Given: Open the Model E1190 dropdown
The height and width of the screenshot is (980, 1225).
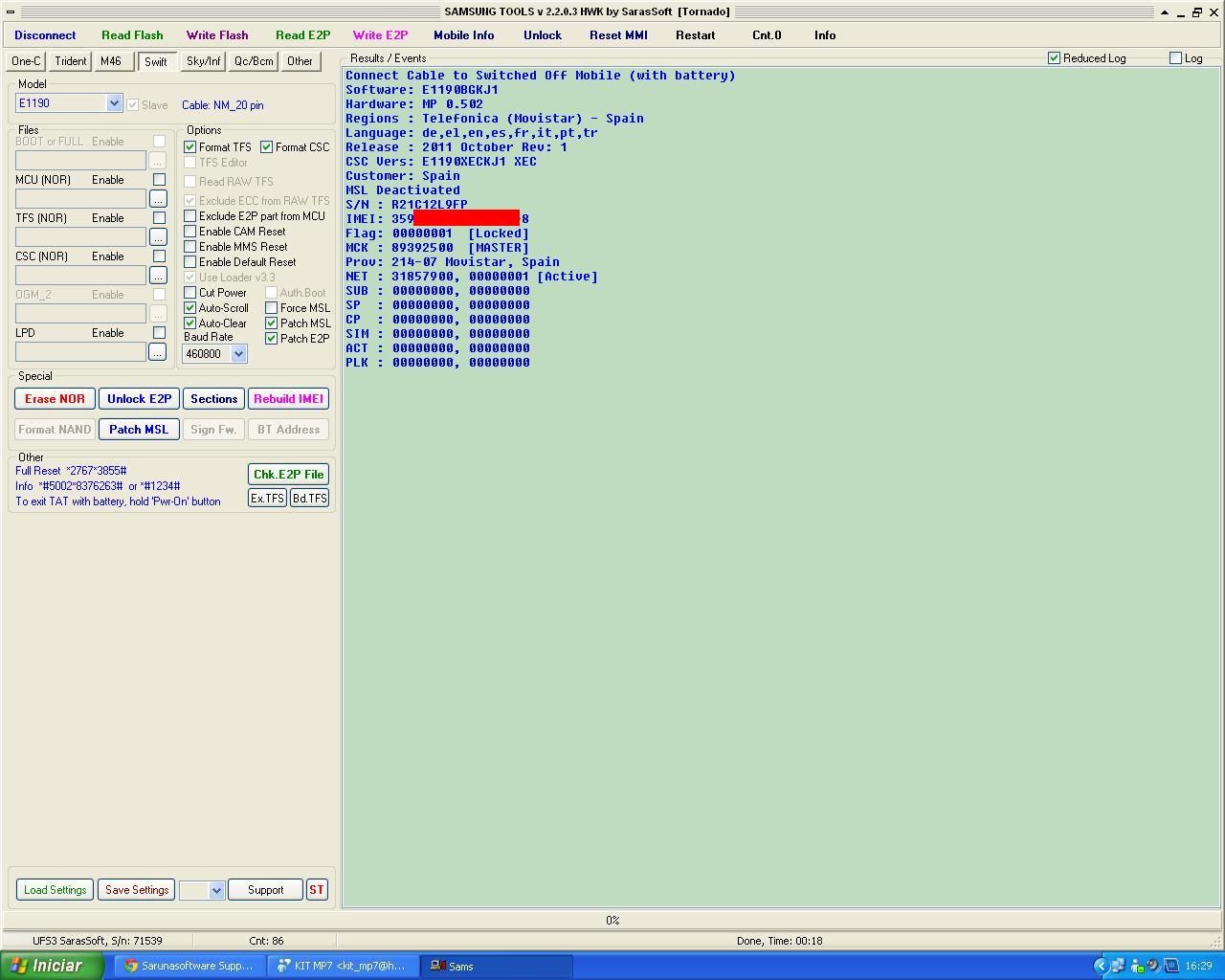Looking at the screenshot, I should 114,103.
